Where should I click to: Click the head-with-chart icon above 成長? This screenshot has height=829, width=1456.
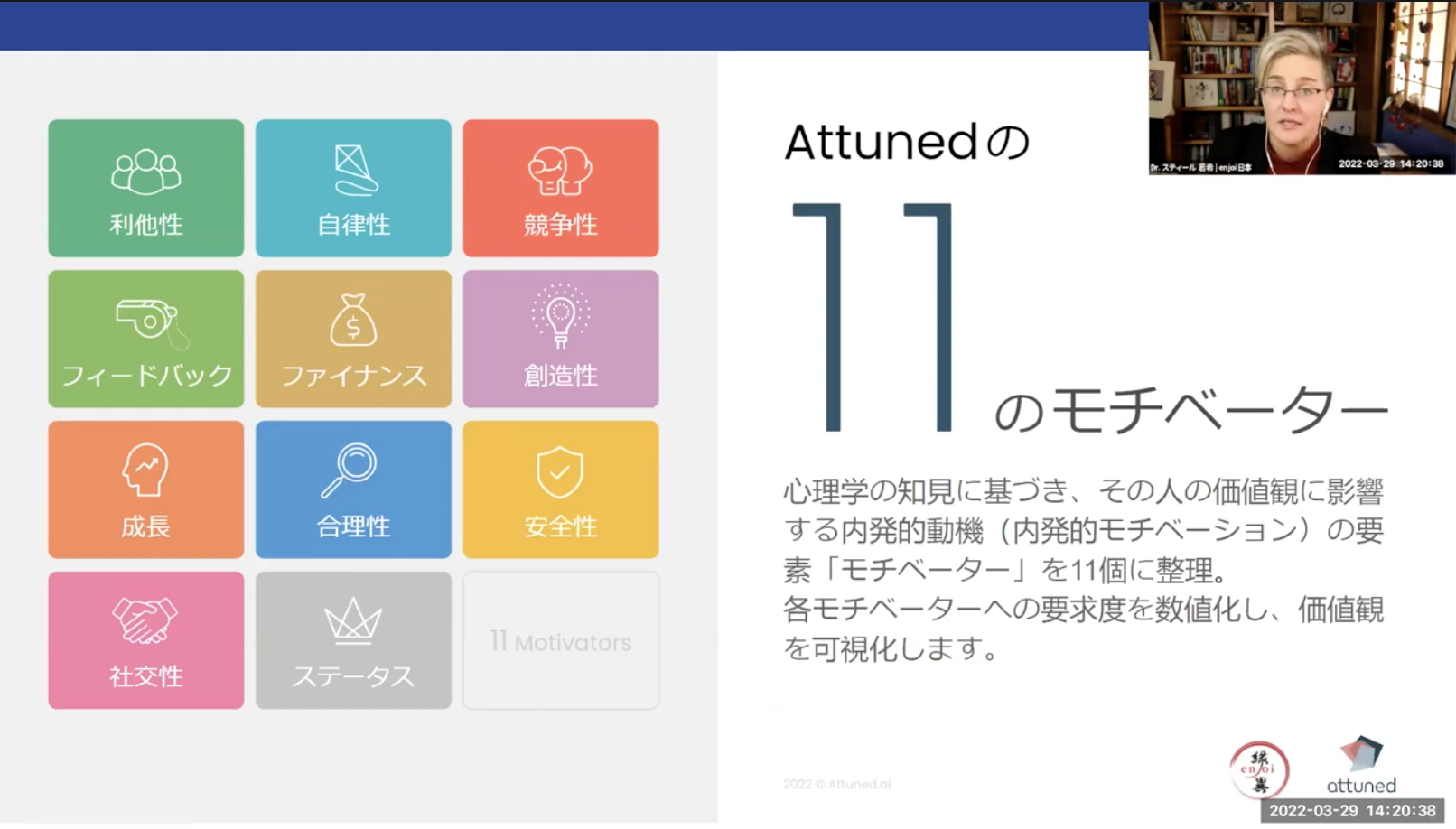[145, 470]
